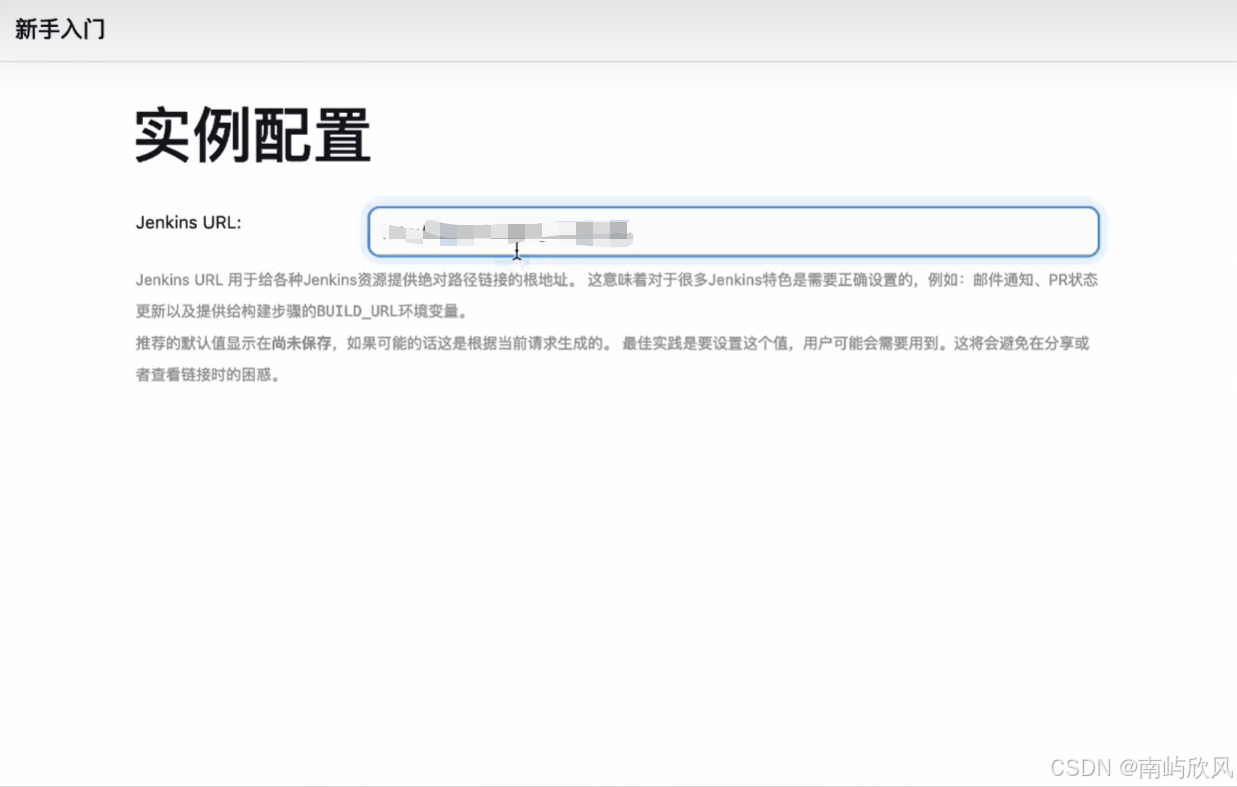The image size is (1237, 787).
Task: Click description line starting 'Jenkins URL 用于给各种'
Action: (x=616, y=280)
